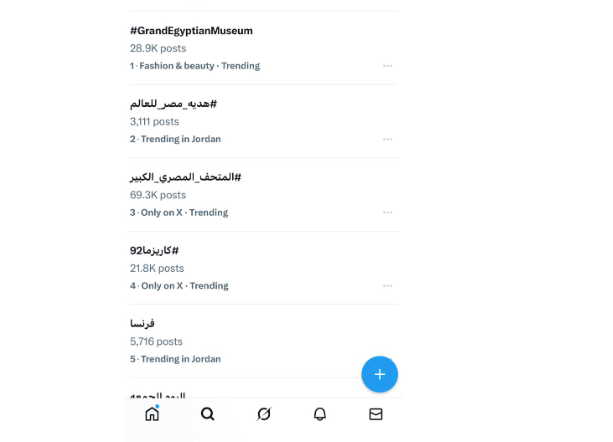Open the Messages envelope icon
The height and width of the screenshot is (442, 613).
coord(376,413)
